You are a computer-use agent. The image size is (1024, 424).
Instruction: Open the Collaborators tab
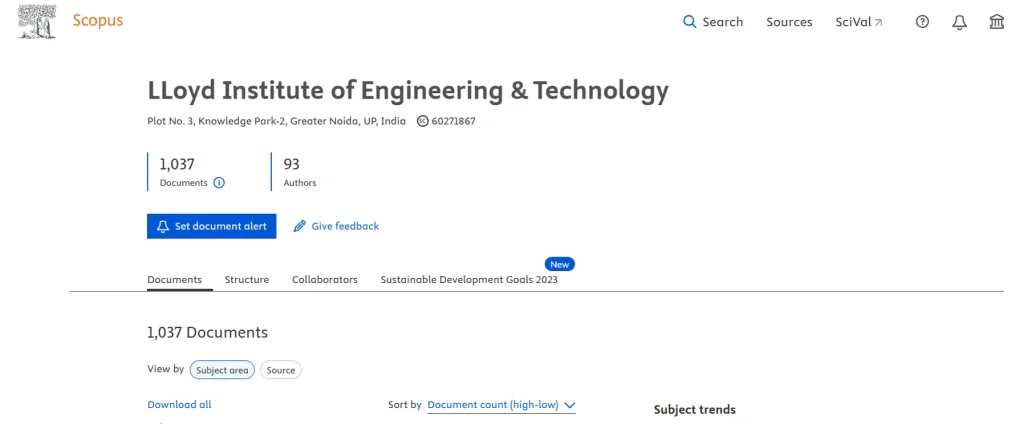324,280
